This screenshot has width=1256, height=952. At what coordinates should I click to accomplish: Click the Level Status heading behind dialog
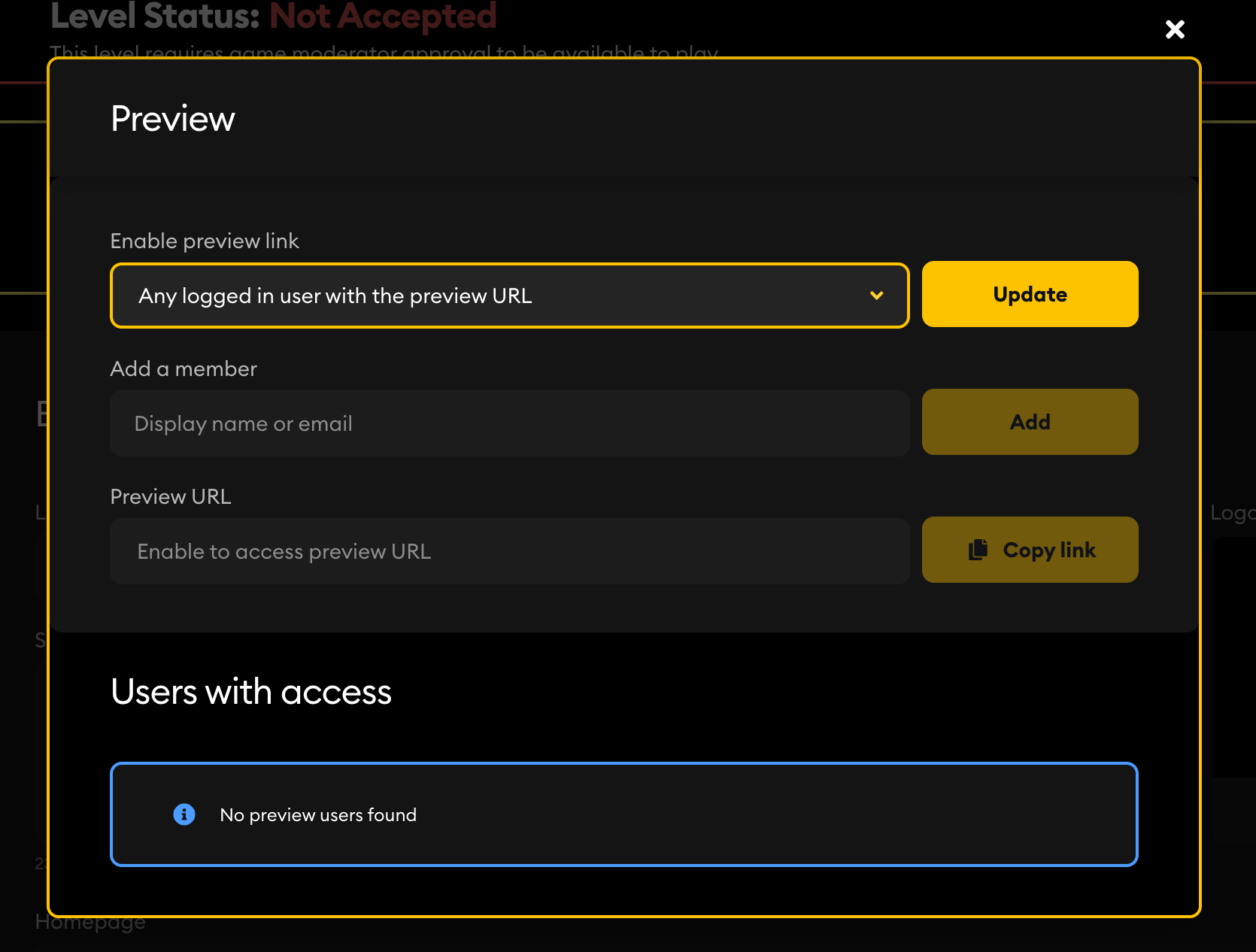click(155, 17)
